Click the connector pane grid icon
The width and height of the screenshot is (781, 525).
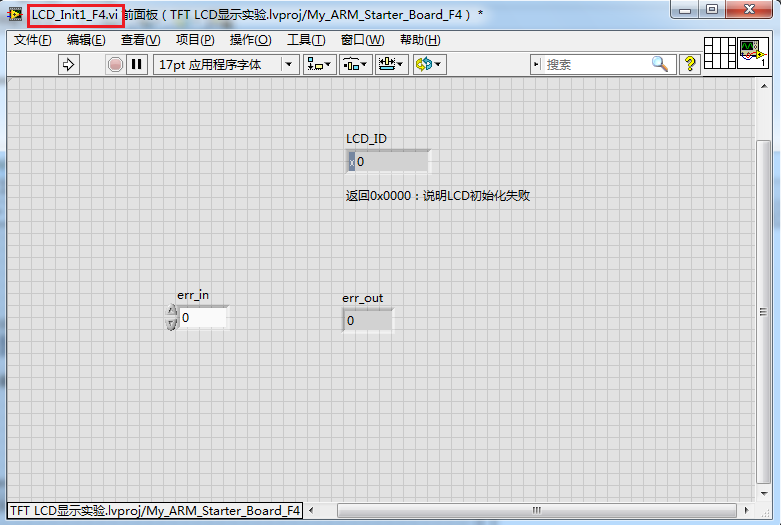720,53
